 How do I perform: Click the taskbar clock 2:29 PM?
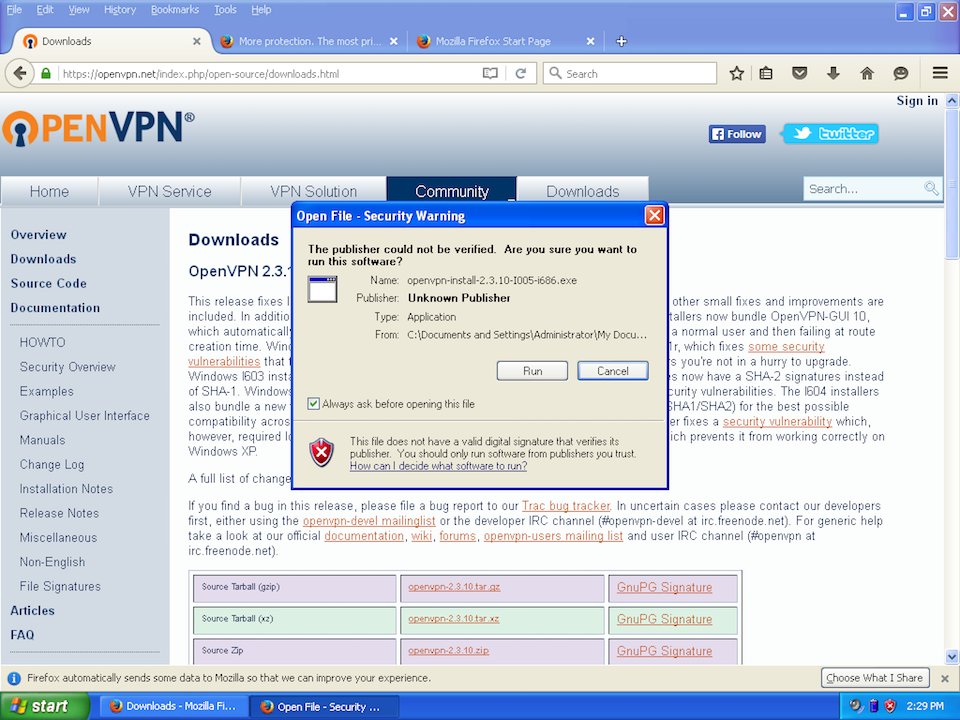tap(925, 706)
